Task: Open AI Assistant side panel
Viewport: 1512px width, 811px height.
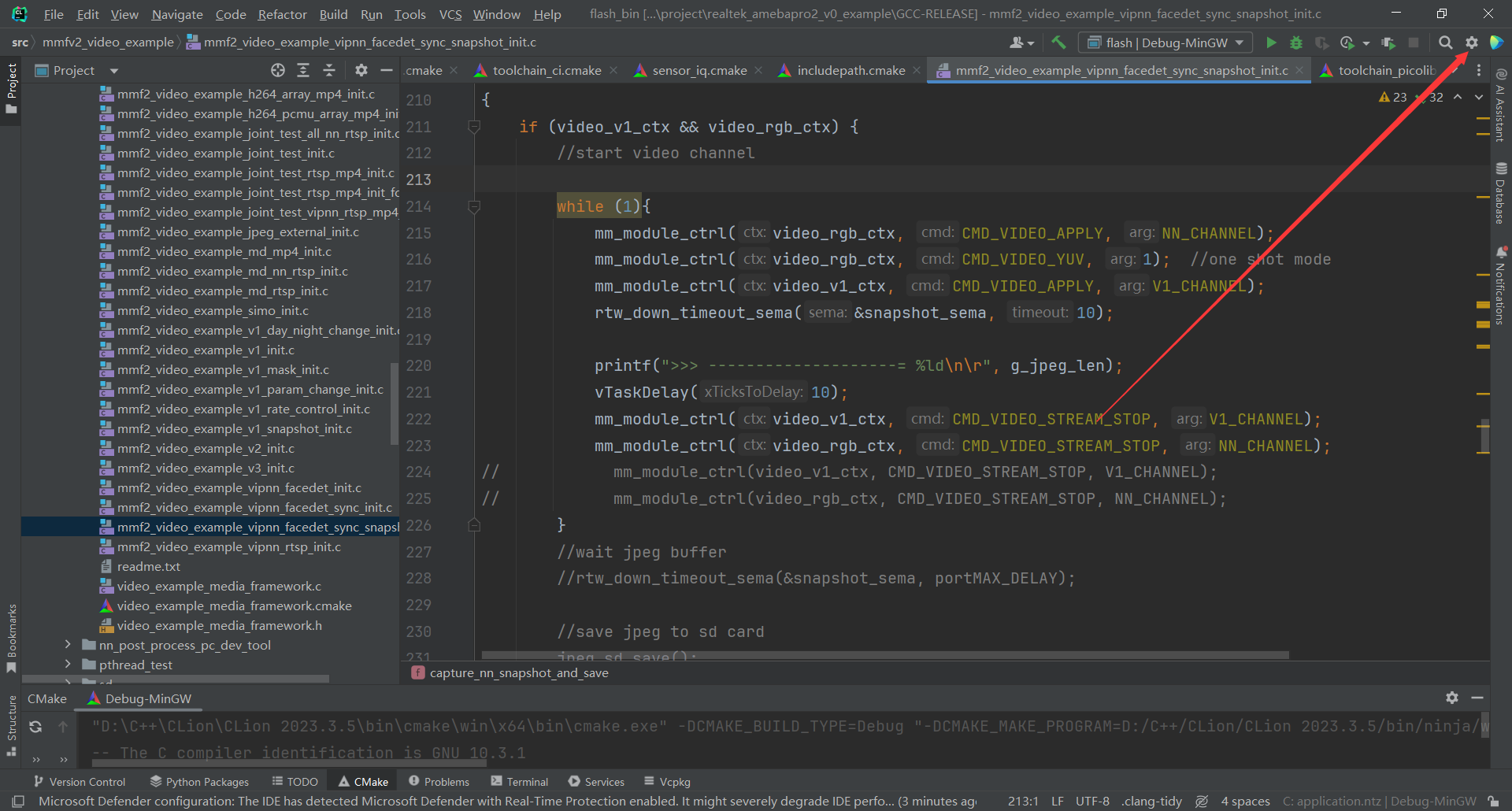Action: coord(1501,106)
